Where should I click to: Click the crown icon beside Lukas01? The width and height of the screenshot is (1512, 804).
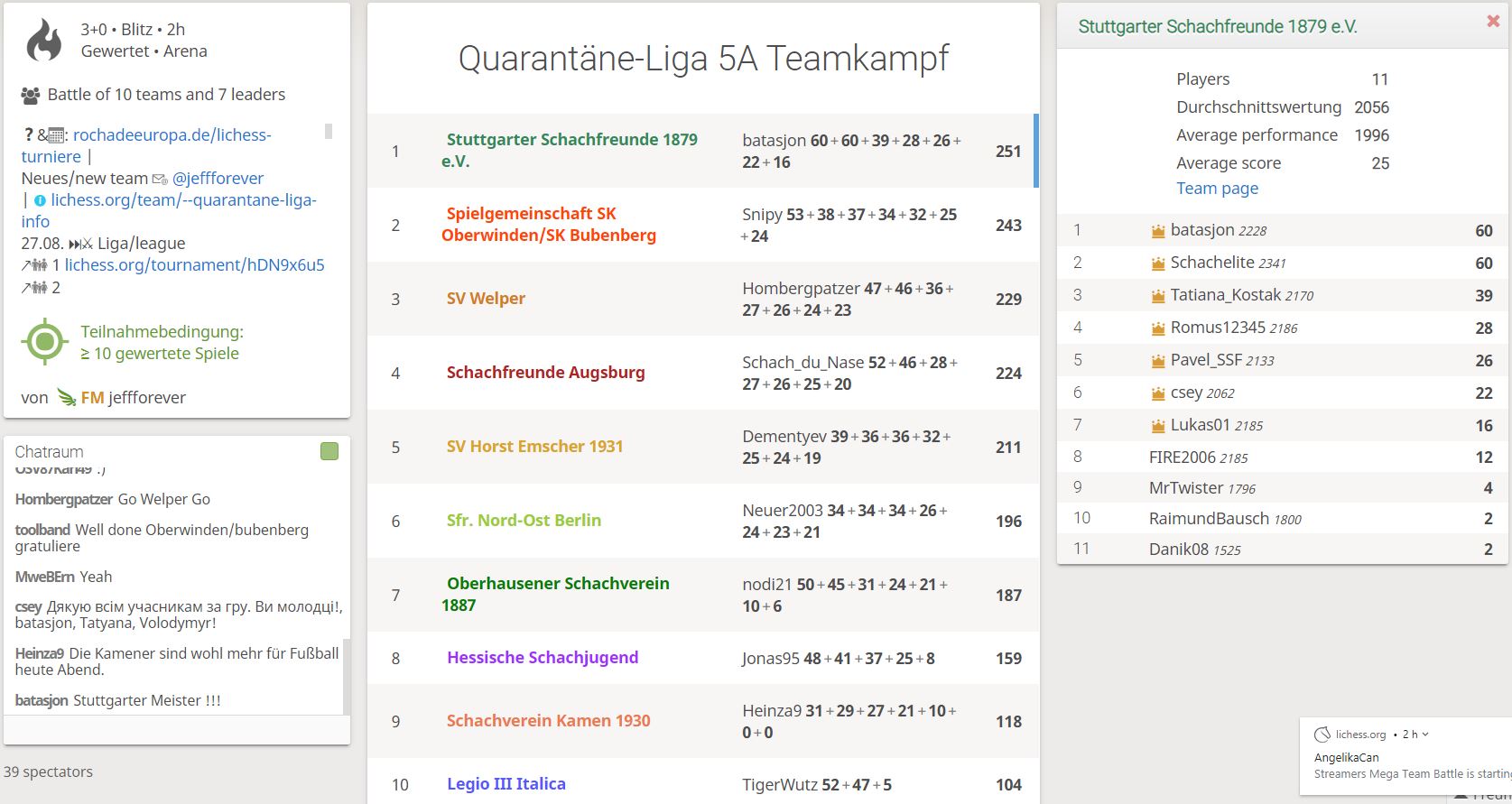(1158, 426)
